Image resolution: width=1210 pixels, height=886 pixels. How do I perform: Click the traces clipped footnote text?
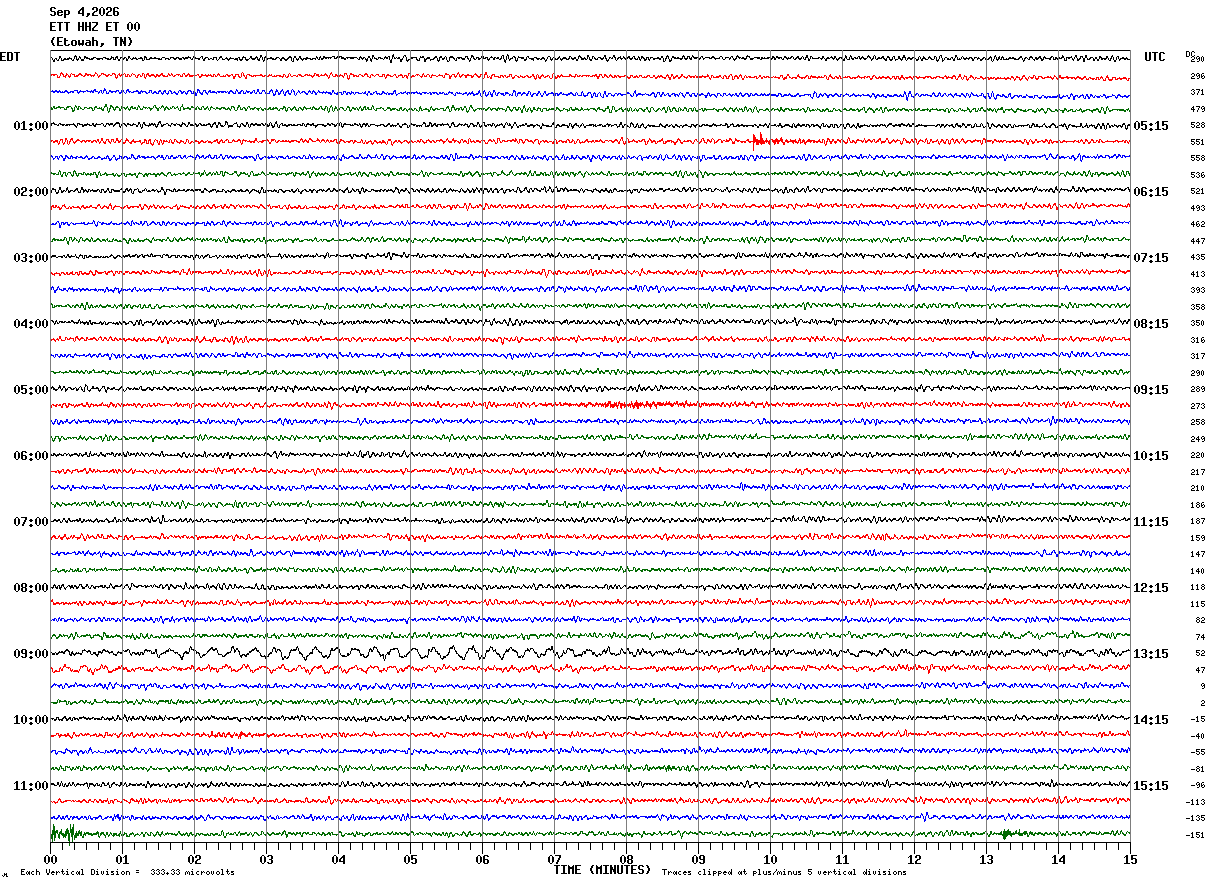coord(784,872)
